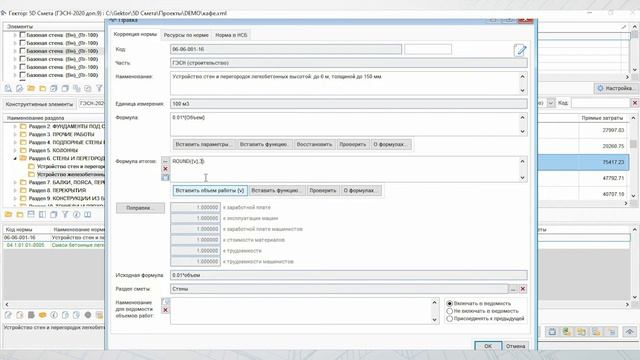Click Восстановить button

[x=314, y=144]
